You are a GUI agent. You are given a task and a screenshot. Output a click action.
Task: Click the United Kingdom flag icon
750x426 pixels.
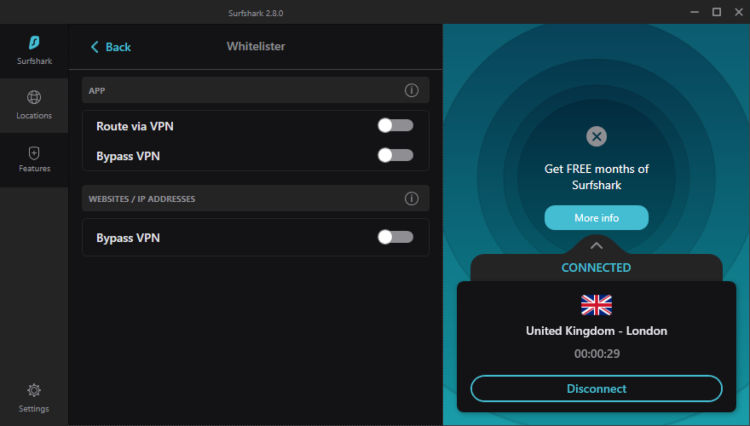596,305
